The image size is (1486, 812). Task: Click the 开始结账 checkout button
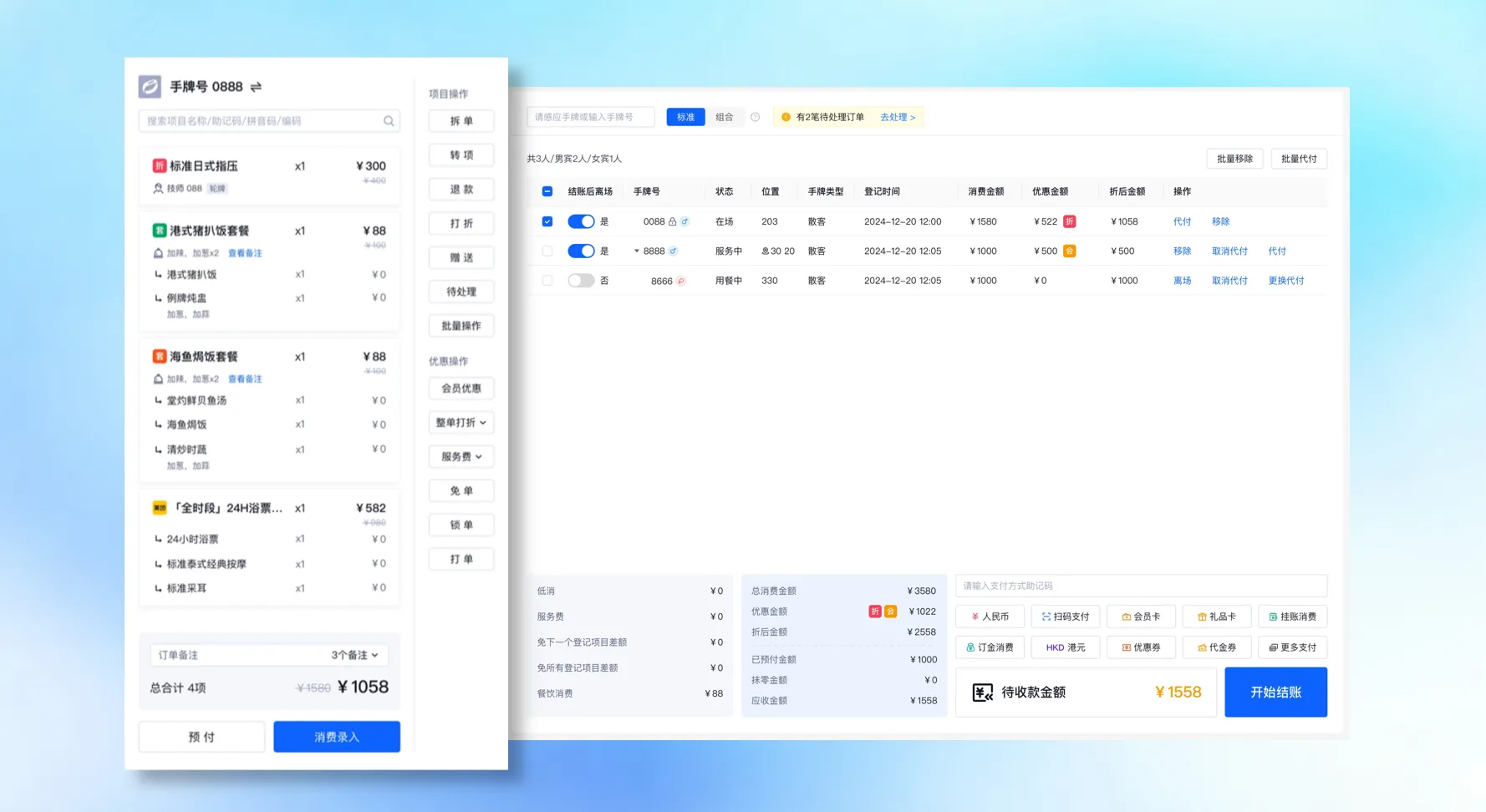point(1275,692)
